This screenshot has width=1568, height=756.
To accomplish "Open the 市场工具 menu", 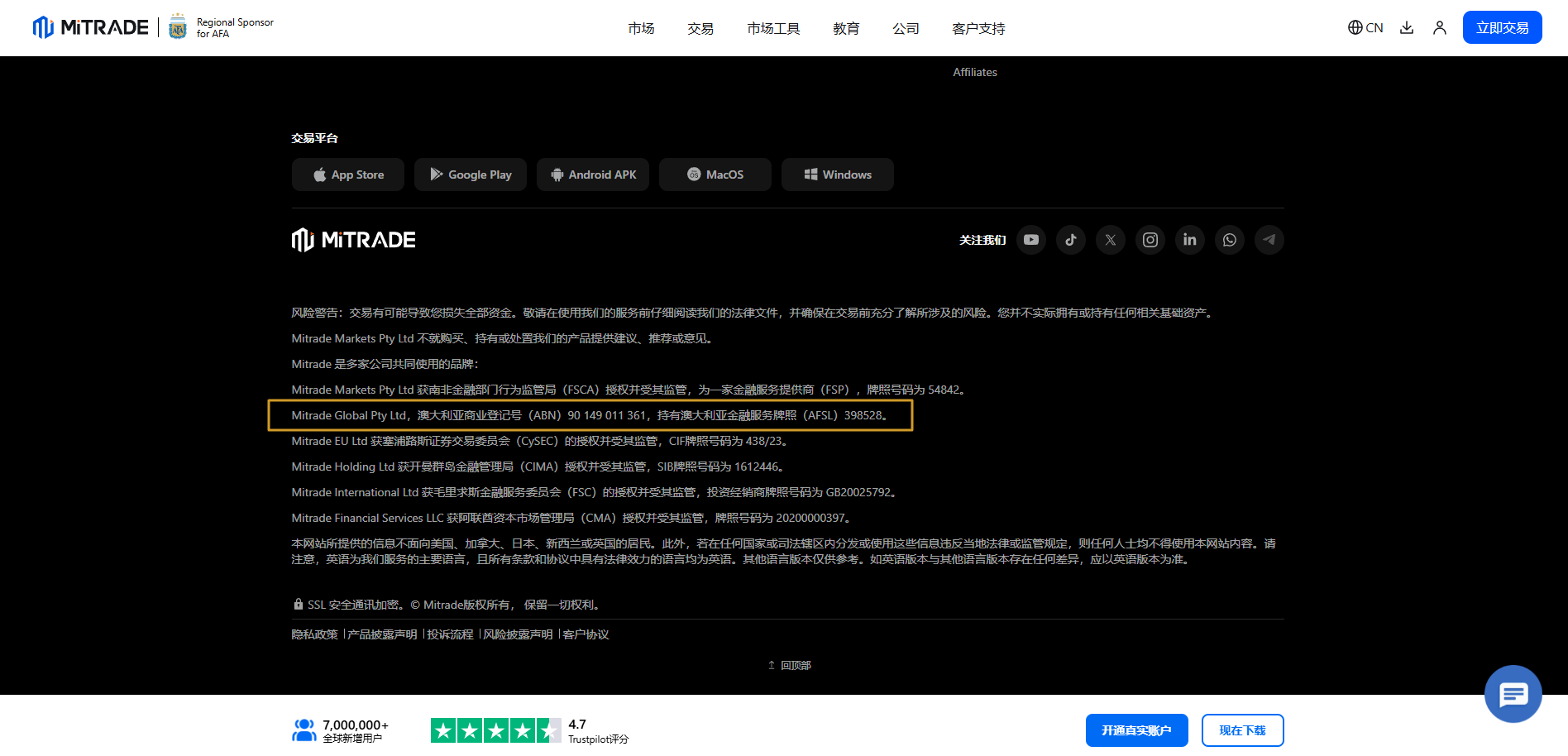I will pos(773,28).
